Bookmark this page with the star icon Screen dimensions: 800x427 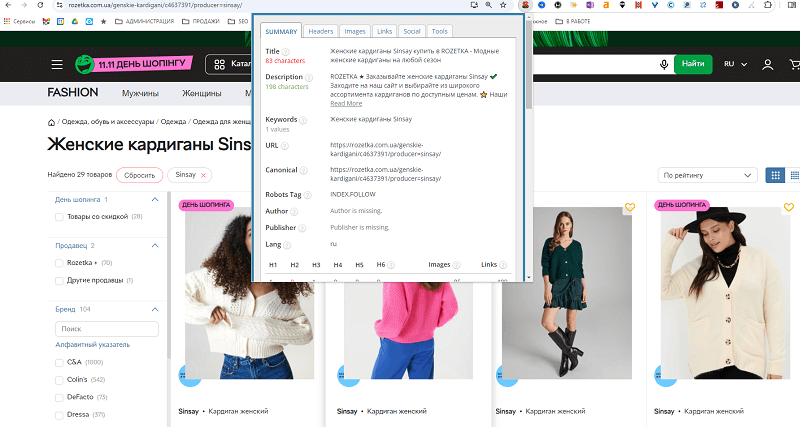[x=503, y=5]
